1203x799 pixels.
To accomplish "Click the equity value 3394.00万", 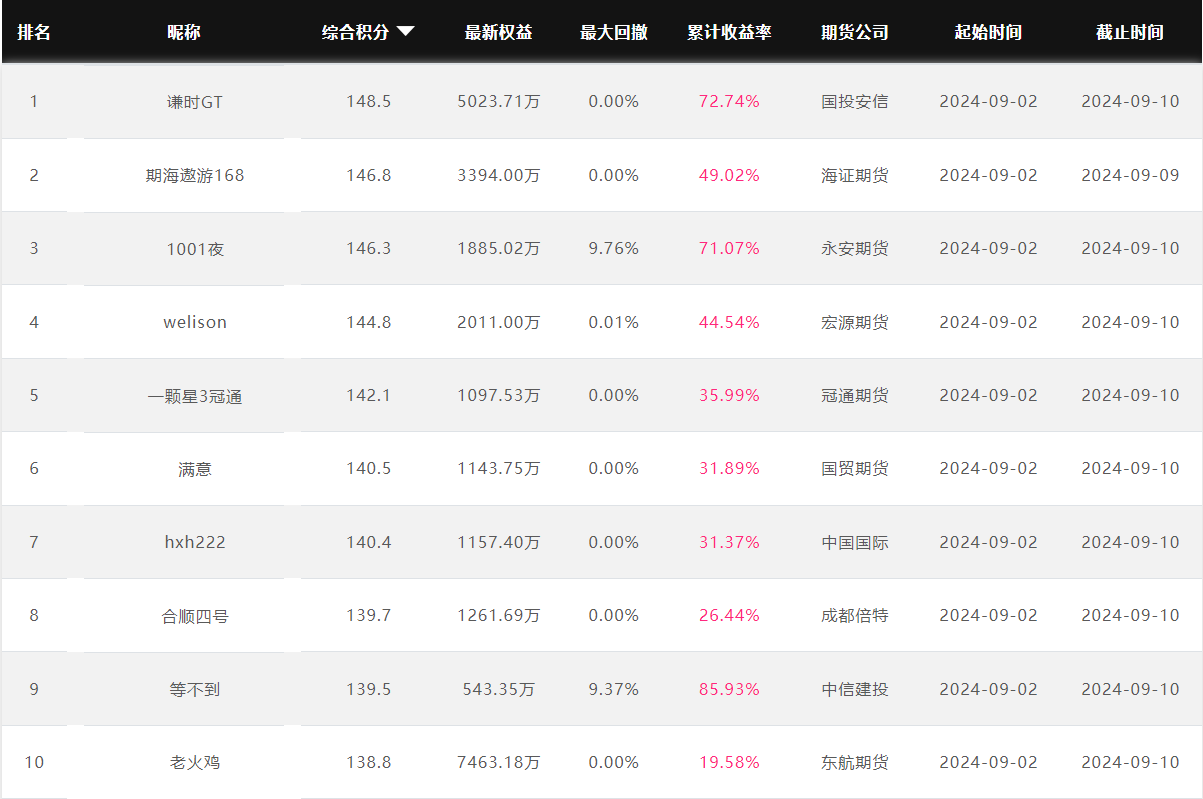I will (x=499, y=175).
